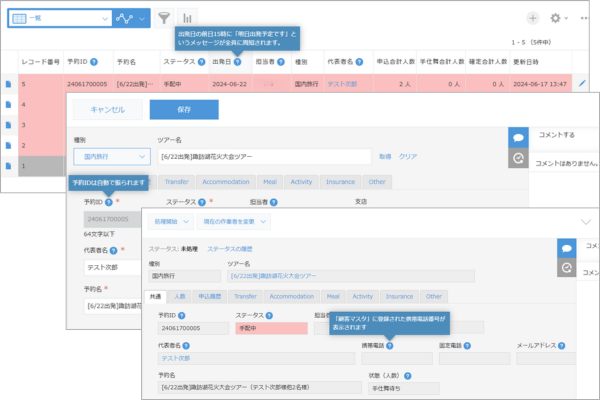Click help icon next to 予約ID column header
The image size is (600, 400).
coord(94,62)
